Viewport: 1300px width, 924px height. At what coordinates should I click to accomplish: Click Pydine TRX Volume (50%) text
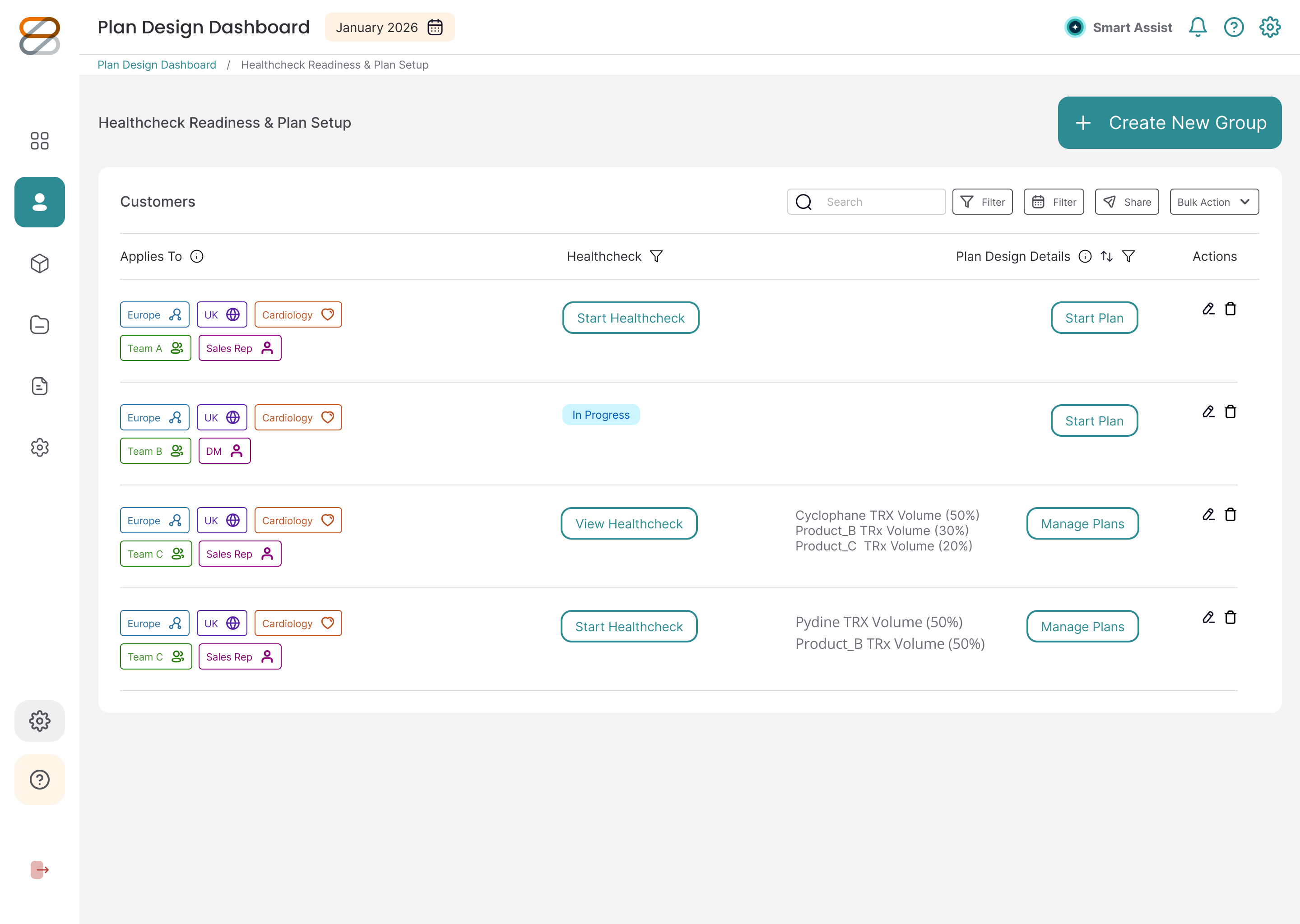point(879,623)
